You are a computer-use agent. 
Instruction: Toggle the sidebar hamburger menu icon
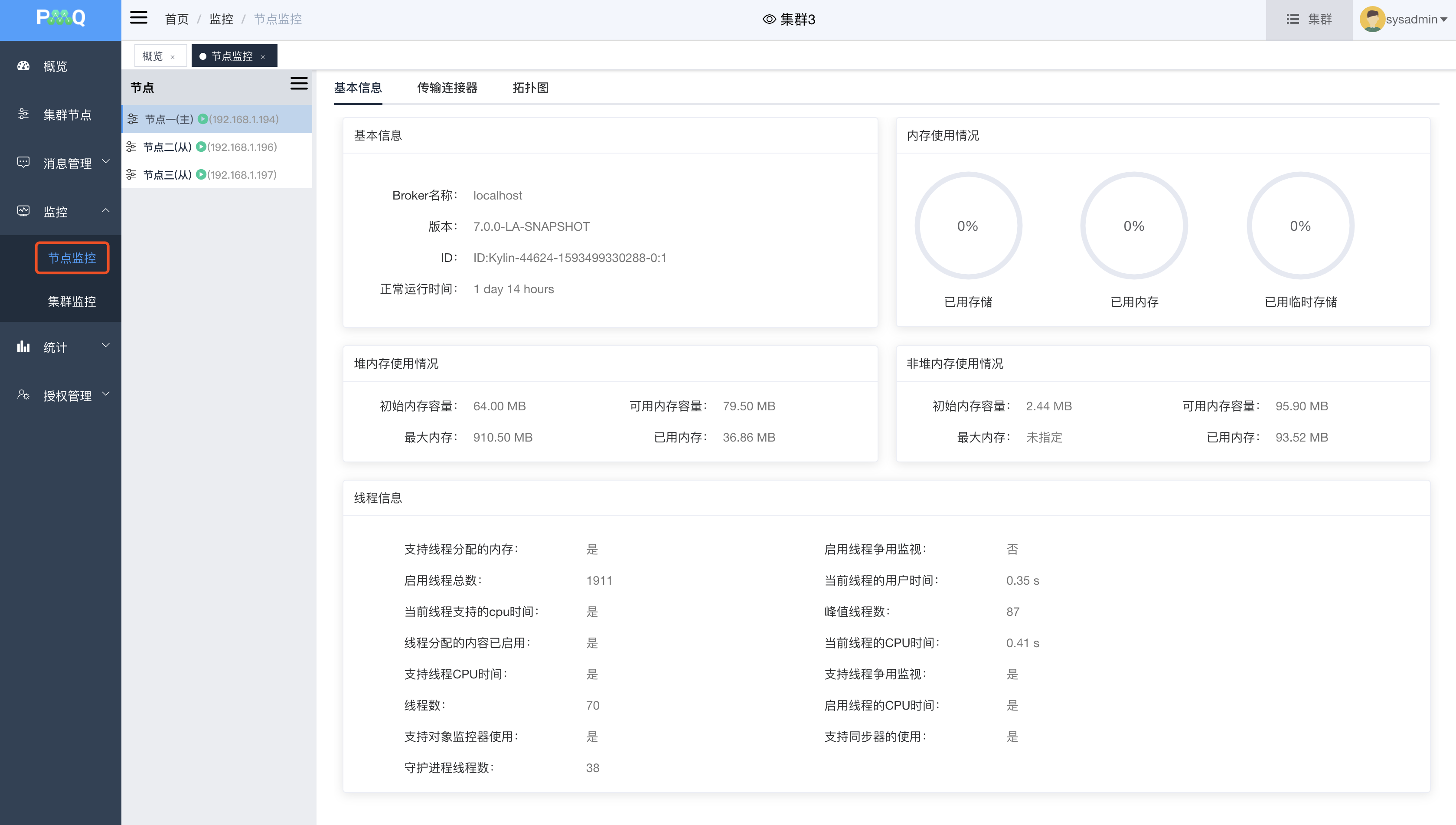tap(139, 18)
